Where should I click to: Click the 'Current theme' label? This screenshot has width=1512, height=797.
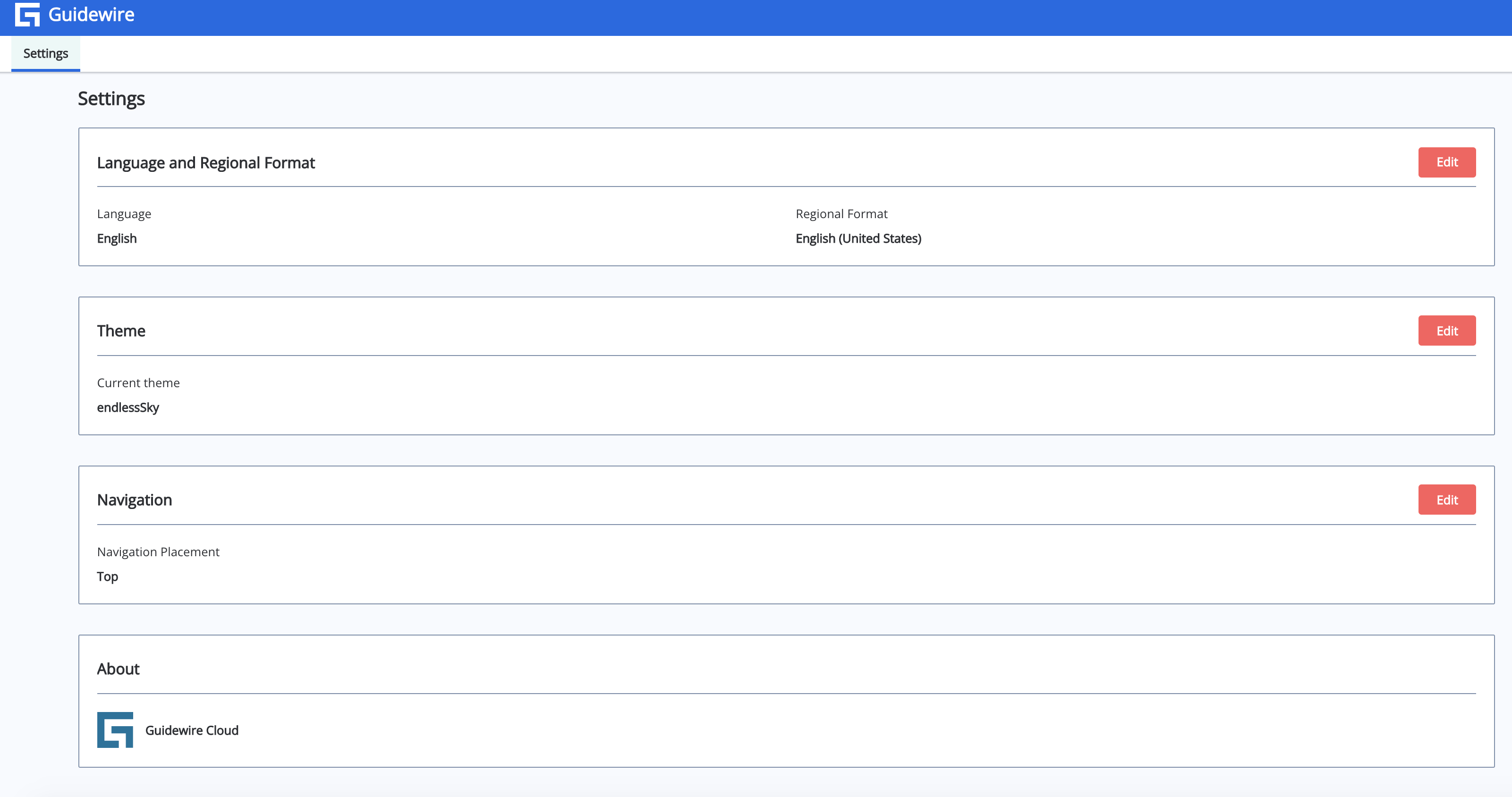coord(138,382)
